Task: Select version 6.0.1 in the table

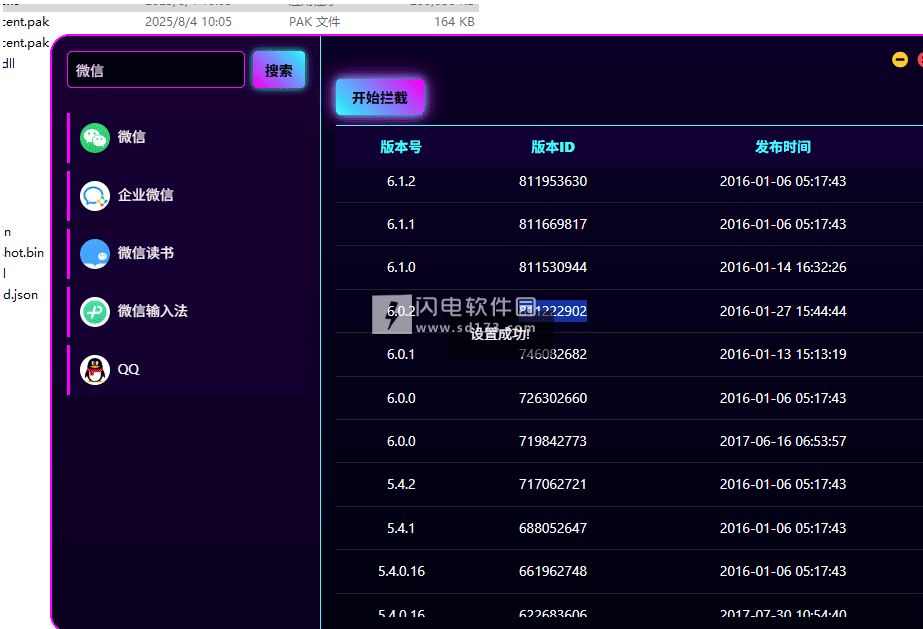Action: tap(401, 354)
